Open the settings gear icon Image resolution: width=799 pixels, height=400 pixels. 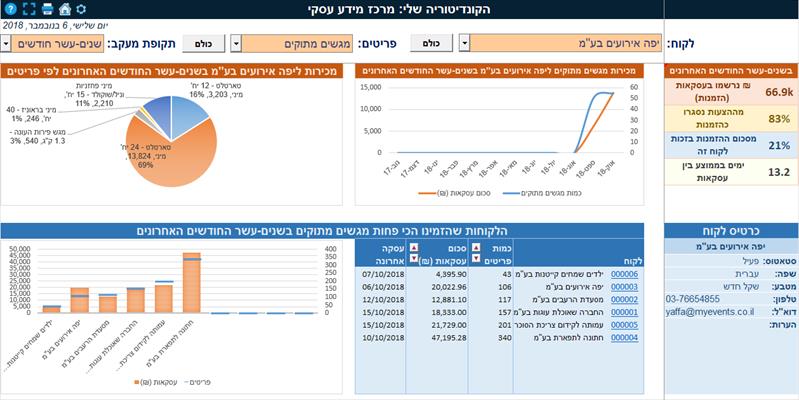tap(81, 9)
